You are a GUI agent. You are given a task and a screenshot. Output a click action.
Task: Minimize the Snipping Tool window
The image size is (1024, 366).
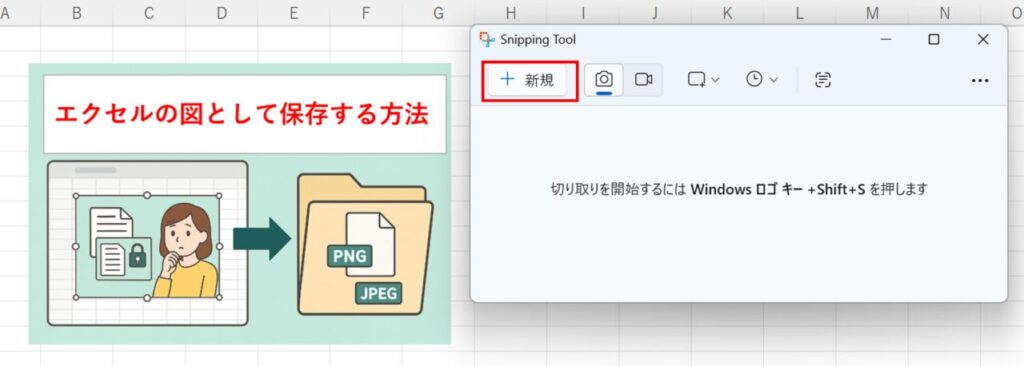(x=886, y=40)
